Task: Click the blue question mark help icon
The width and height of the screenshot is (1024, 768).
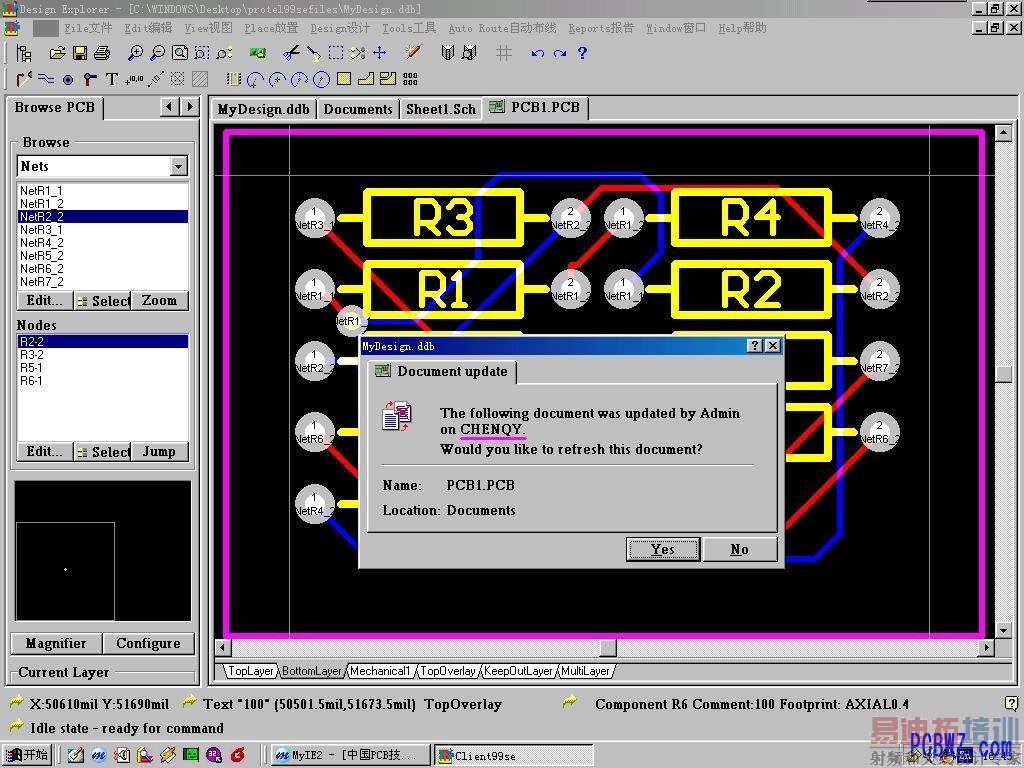Action: [582, 53]
